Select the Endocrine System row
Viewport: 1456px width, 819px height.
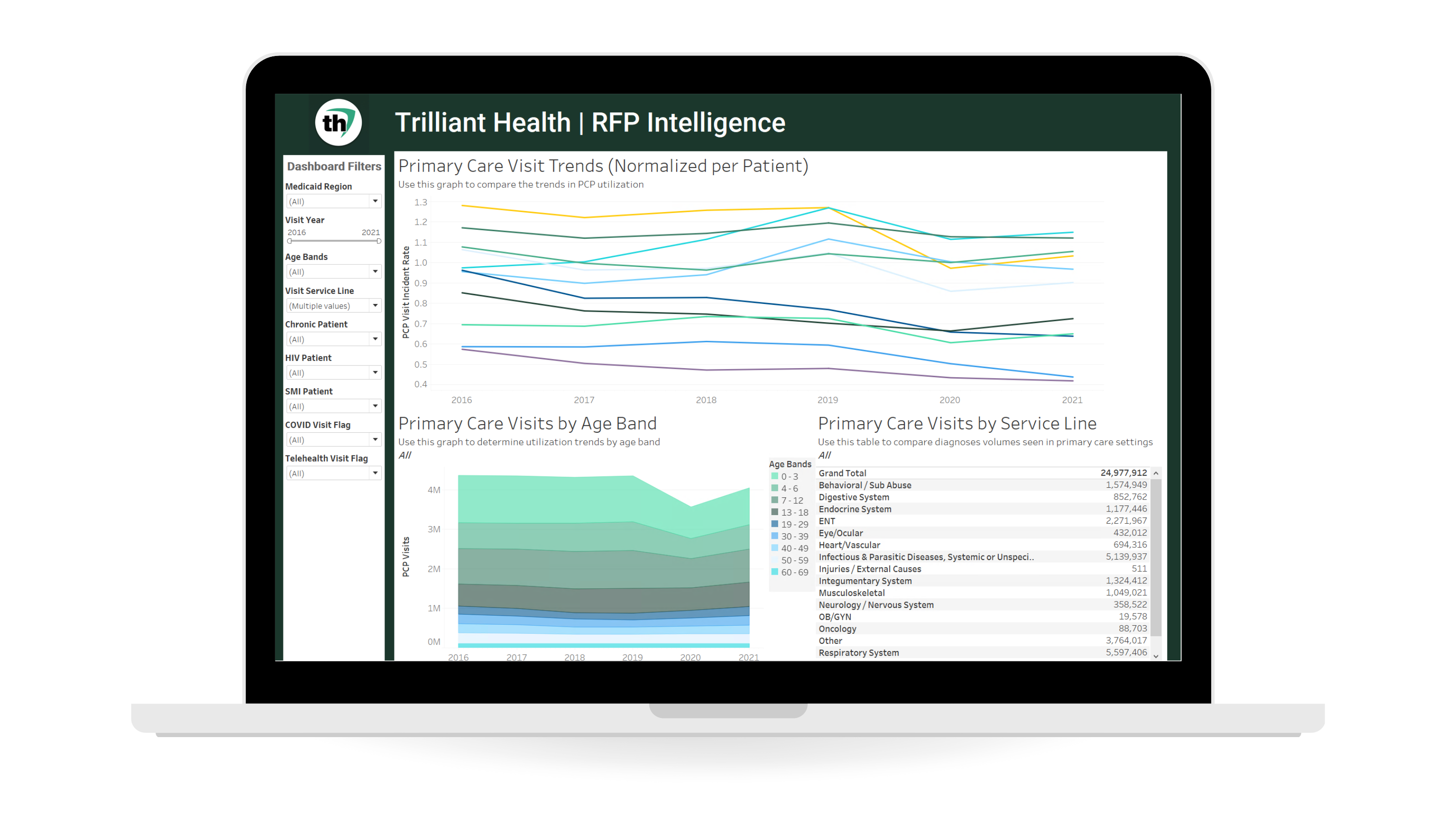tap(983, 509)
